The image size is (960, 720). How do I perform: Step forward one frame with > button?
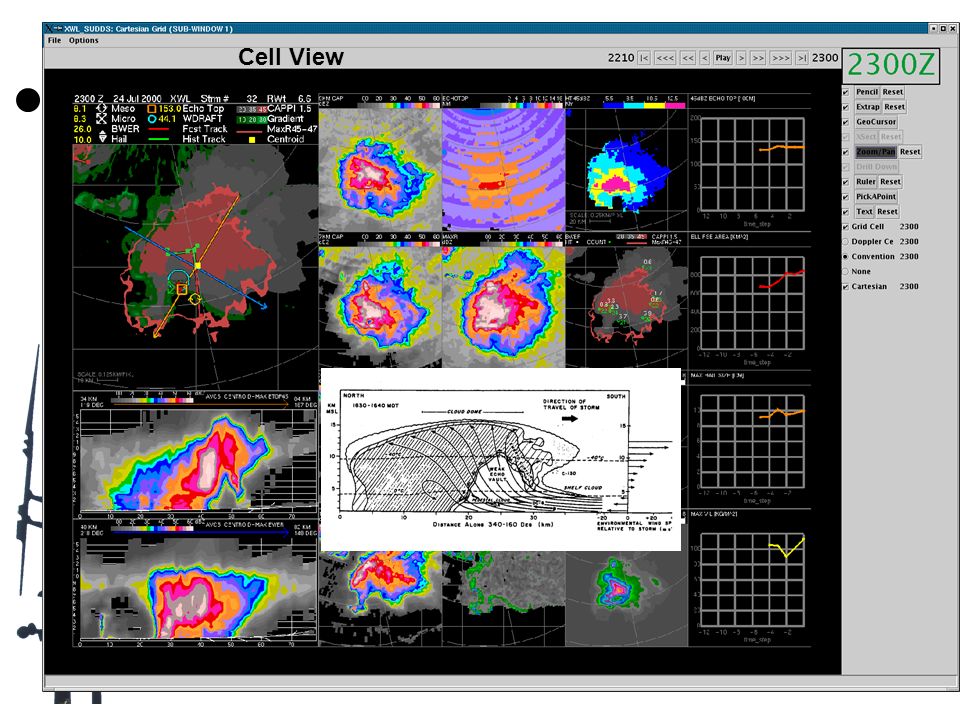coord(741,58)
